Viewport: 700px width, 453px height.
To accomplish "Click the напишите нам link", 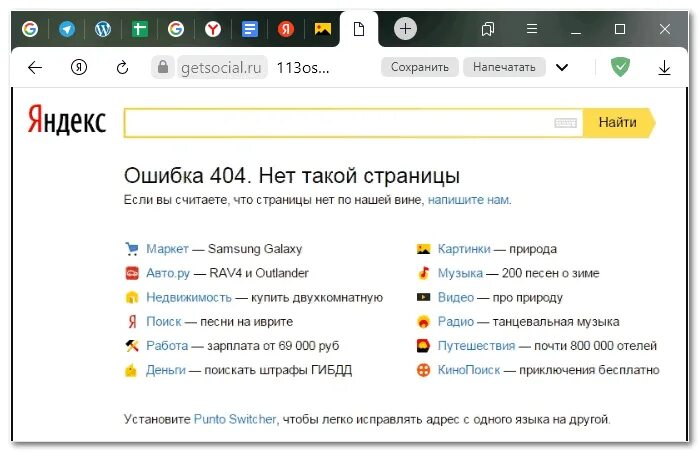I will point(468,199).
